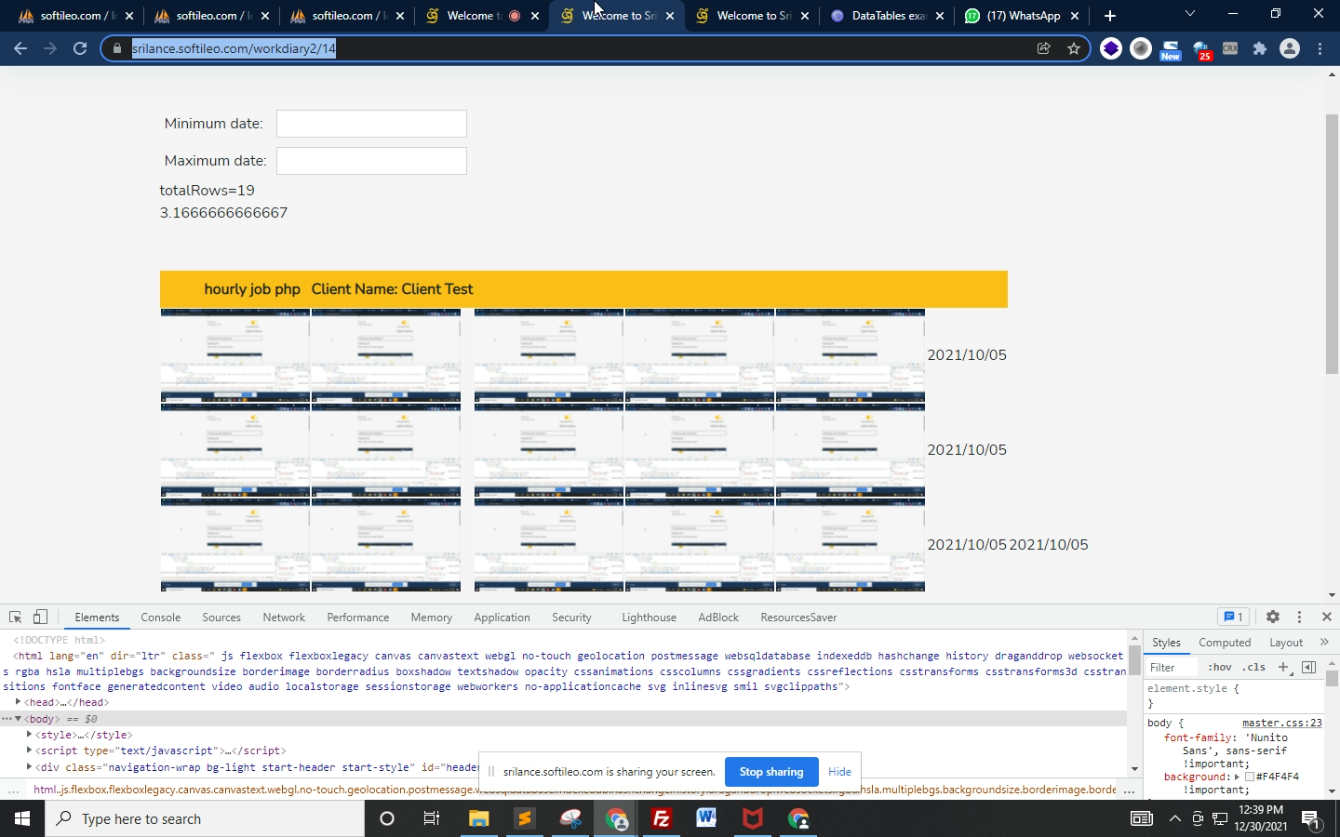Toggle the :hov element state panel
The width and height of the screenshot is (1340, 837).
[1219, 667]
